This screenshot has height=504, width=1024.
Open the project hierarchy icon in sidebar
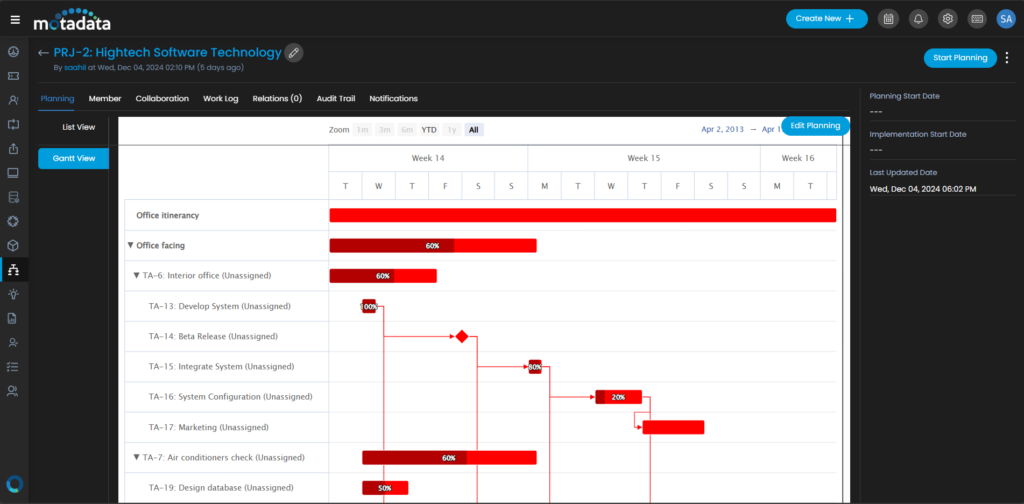click(14, 270)
